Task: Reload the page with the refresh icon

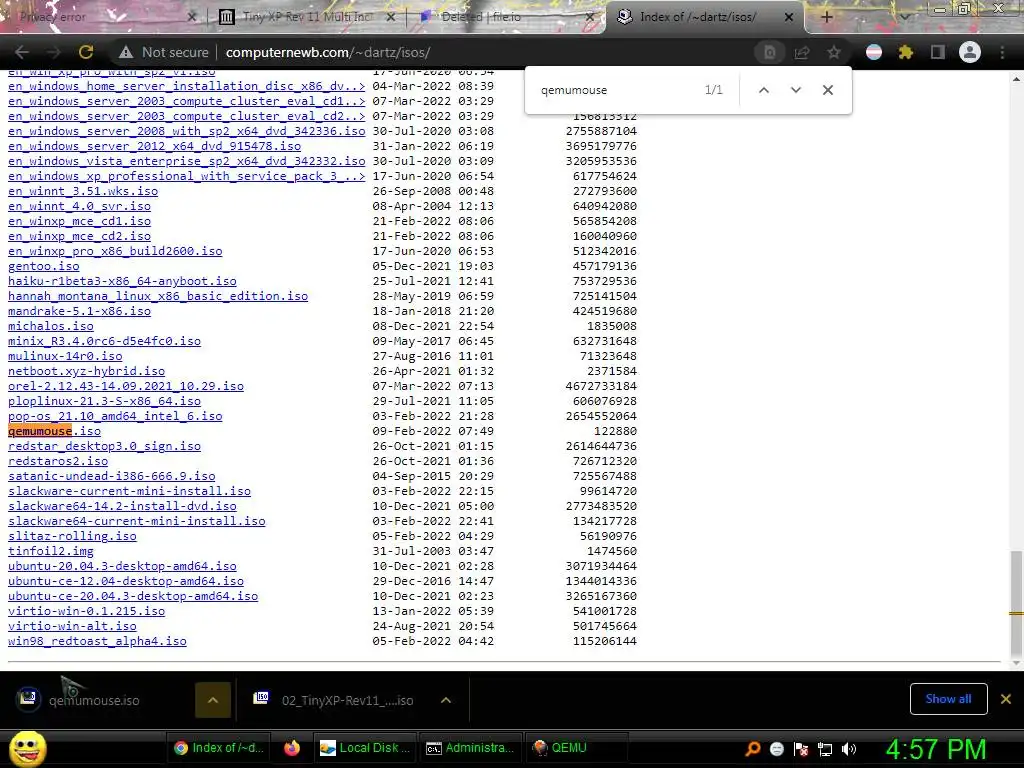Action: (x=86, y=52)
